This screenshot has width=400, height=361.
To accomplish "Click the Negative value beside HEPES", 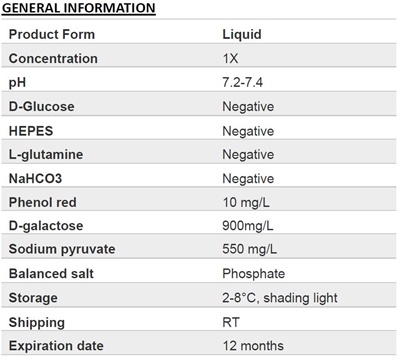I will pyautogui.click(x=248, y=131).
